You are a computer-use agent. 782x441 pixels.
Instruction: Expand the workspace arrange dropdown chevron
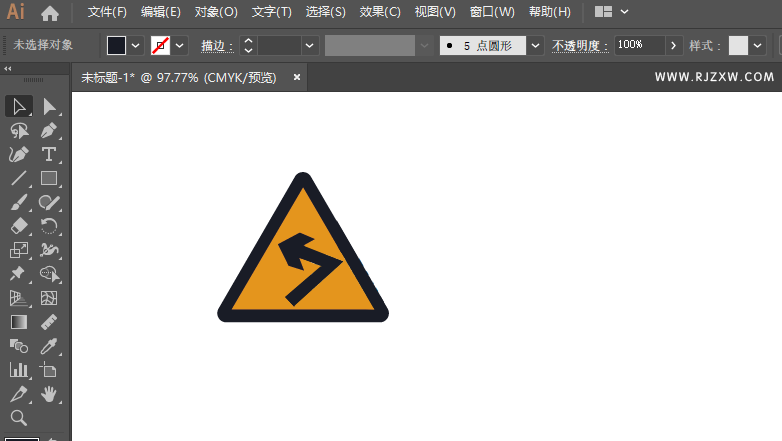(x=624, y=11)
